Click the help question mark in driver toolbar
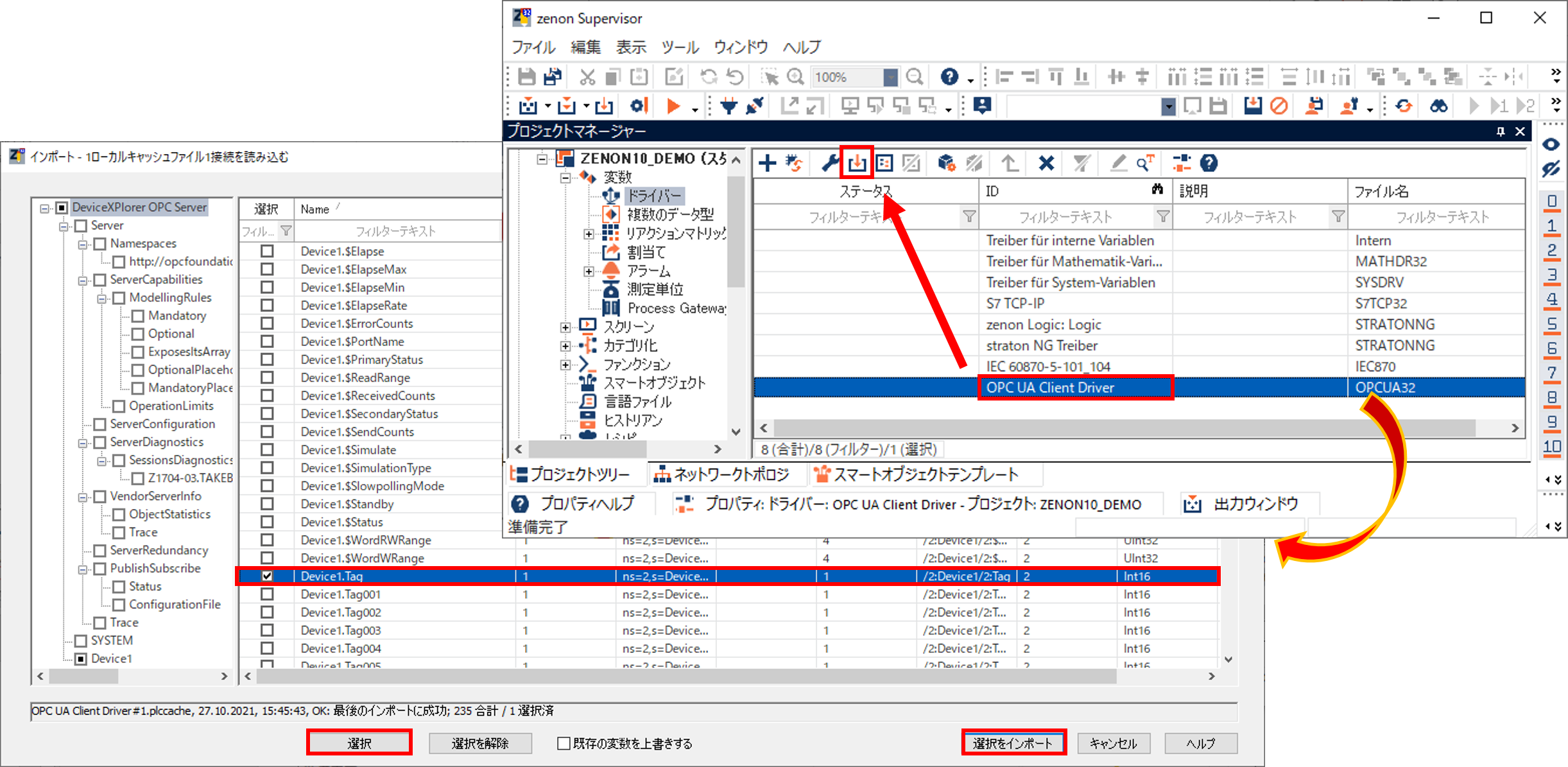 [x=1209, y=163]
